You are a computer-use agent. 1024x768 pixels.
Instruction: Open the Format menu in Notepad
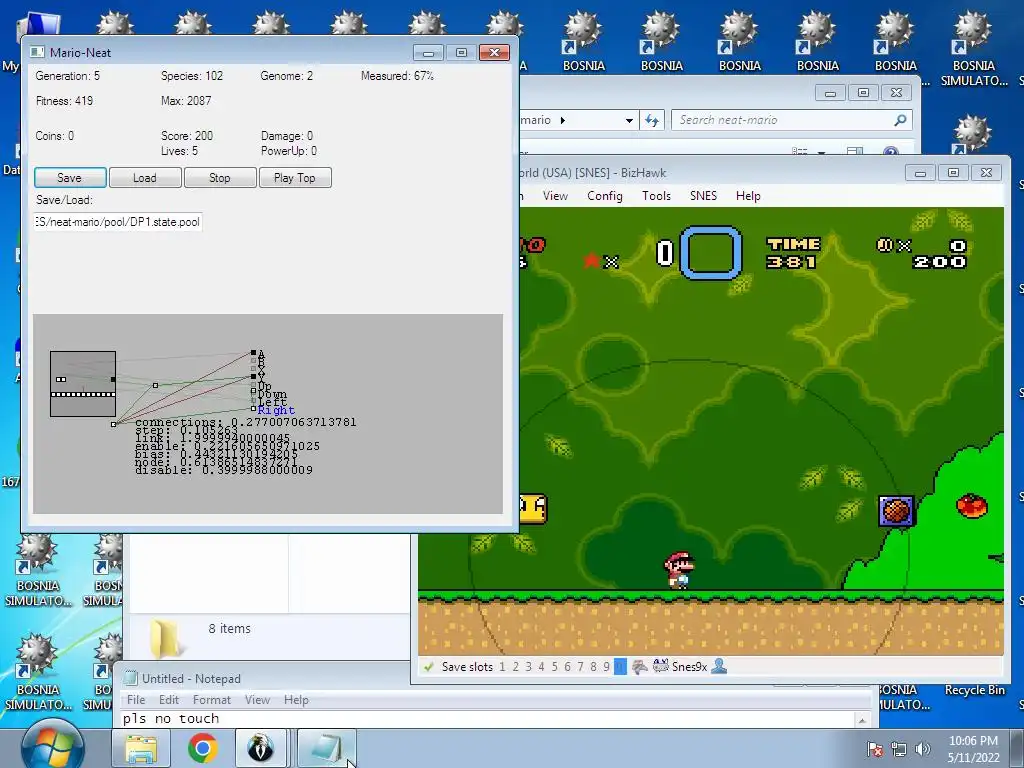[x=212, y=699]
